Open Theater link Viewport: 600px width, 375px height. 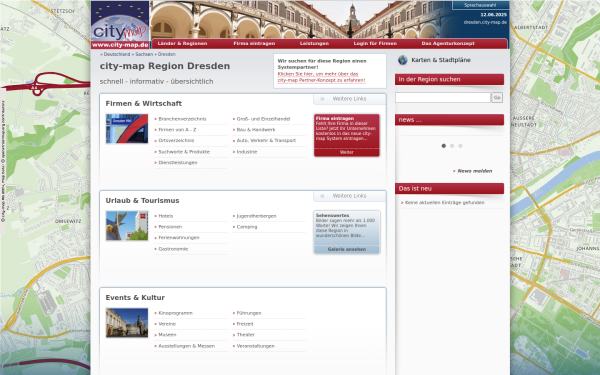pyautogui.click(x=245, y=335)
